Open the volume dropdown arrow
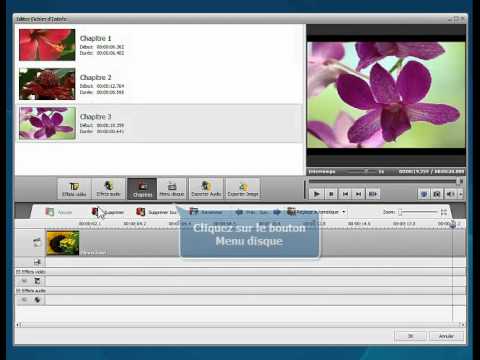 point(461,194)
